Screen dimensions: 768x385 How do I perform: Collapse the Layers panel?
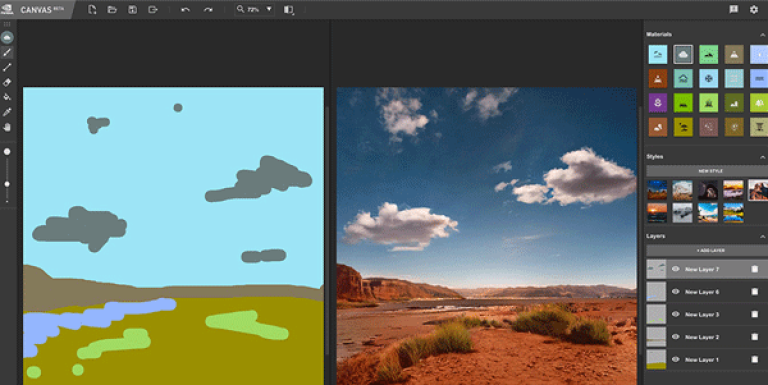pos(763,236)
